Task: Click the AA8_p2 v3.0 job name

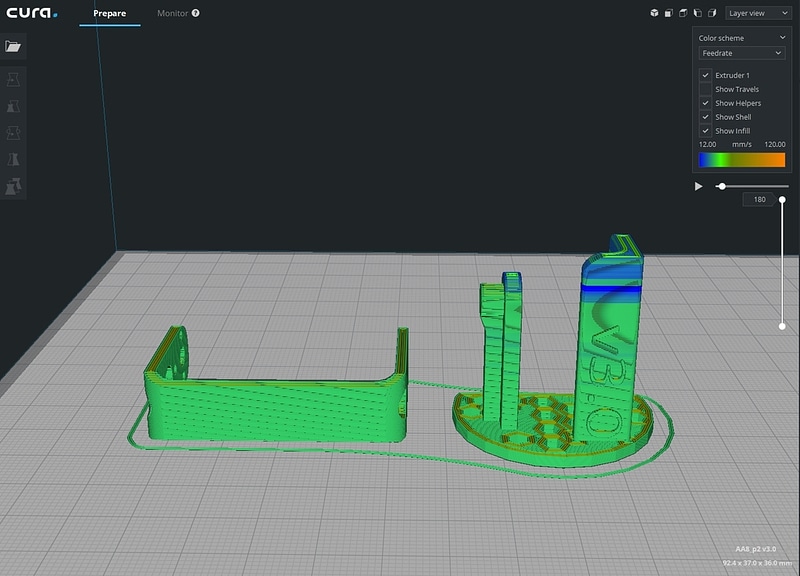Action: click(756, 549)
